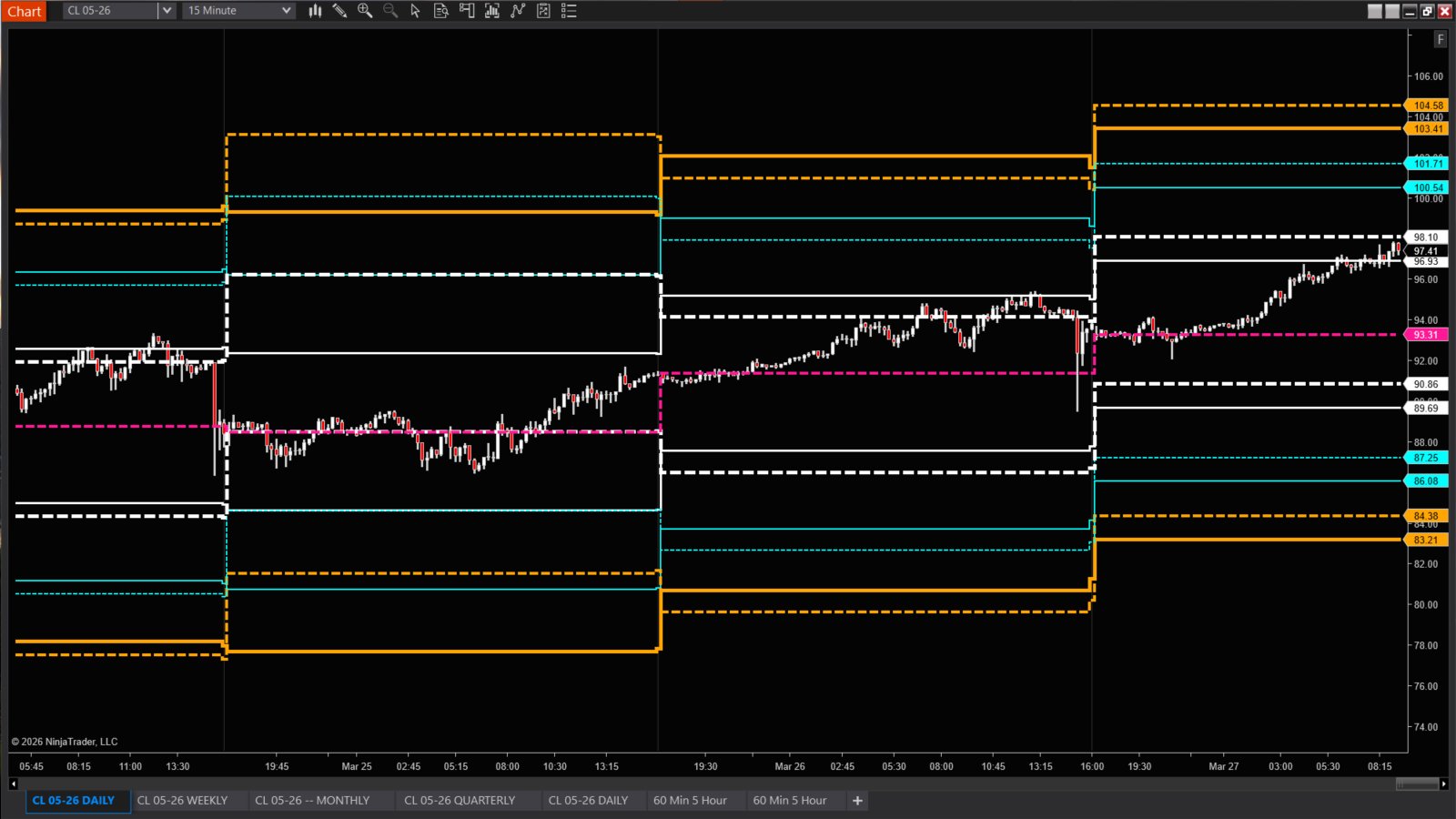Click the 84.38 orange price marker
The height and width of the screenshot is (819, 1456).
tap(1427, 516)
